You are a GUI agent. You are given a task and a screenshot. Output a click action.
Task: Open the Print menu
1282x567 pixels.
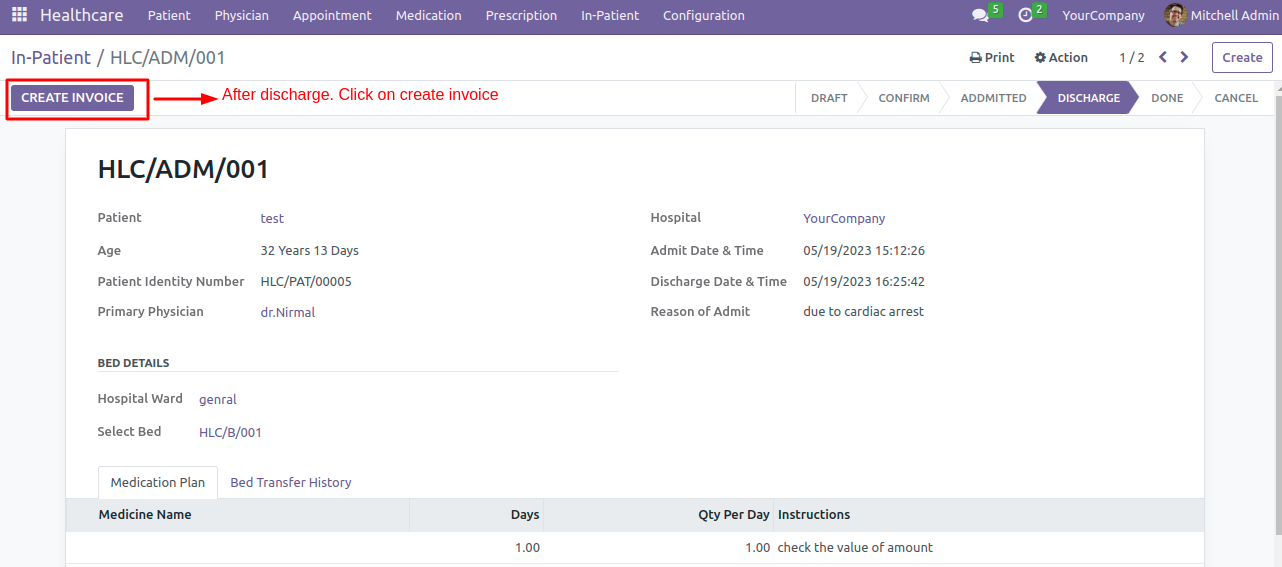(992, 57)
